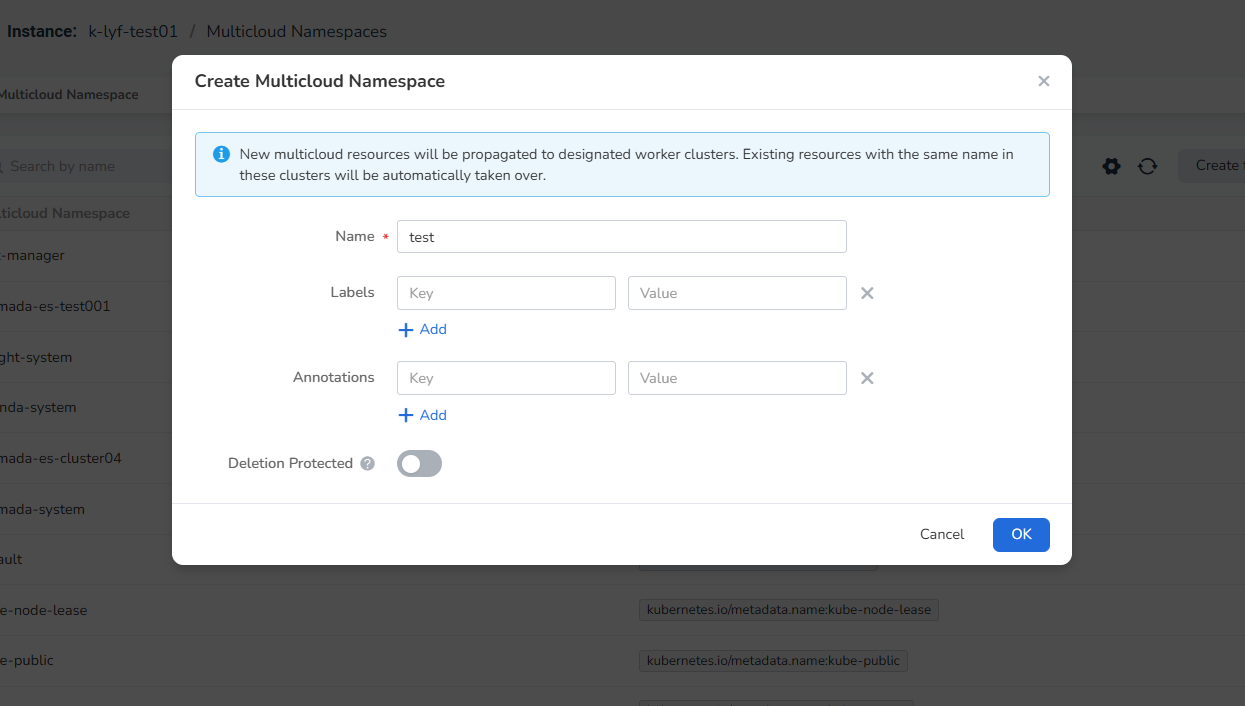Click the info icon in the notice banner

tap(221, 155)
